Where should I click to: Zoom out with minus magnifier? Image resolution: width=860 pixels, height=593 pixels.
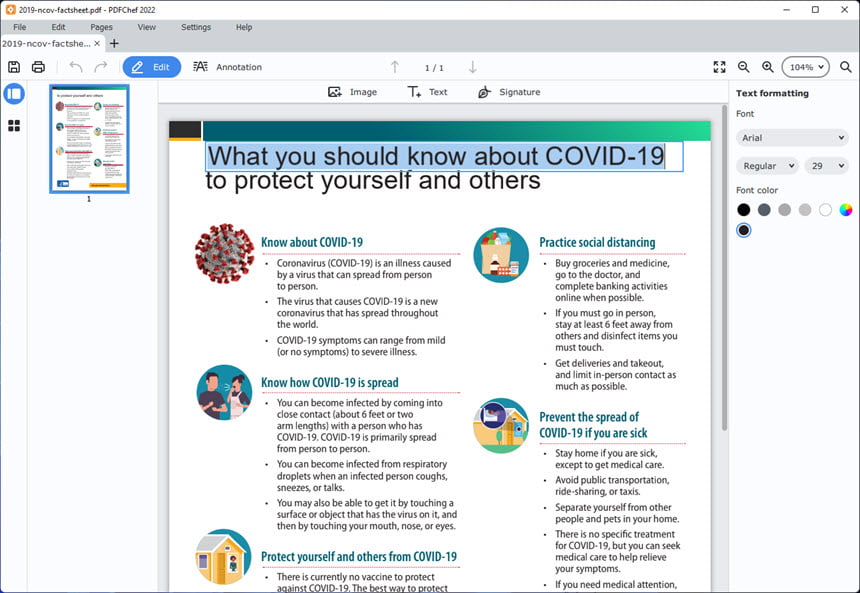(x=744, y=67)
